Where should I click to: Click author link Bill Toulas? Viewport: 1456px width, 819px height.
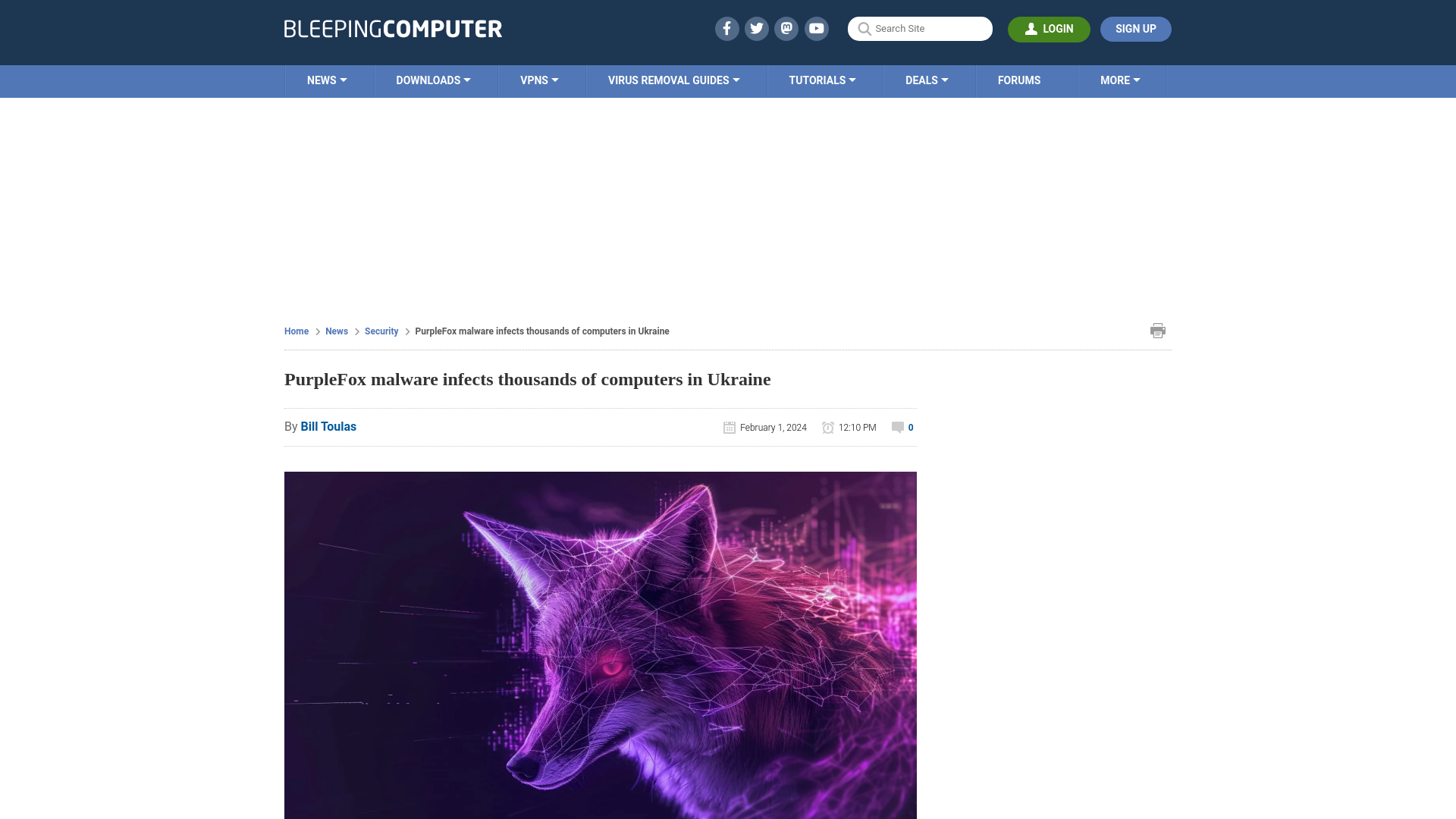point(328,426)
